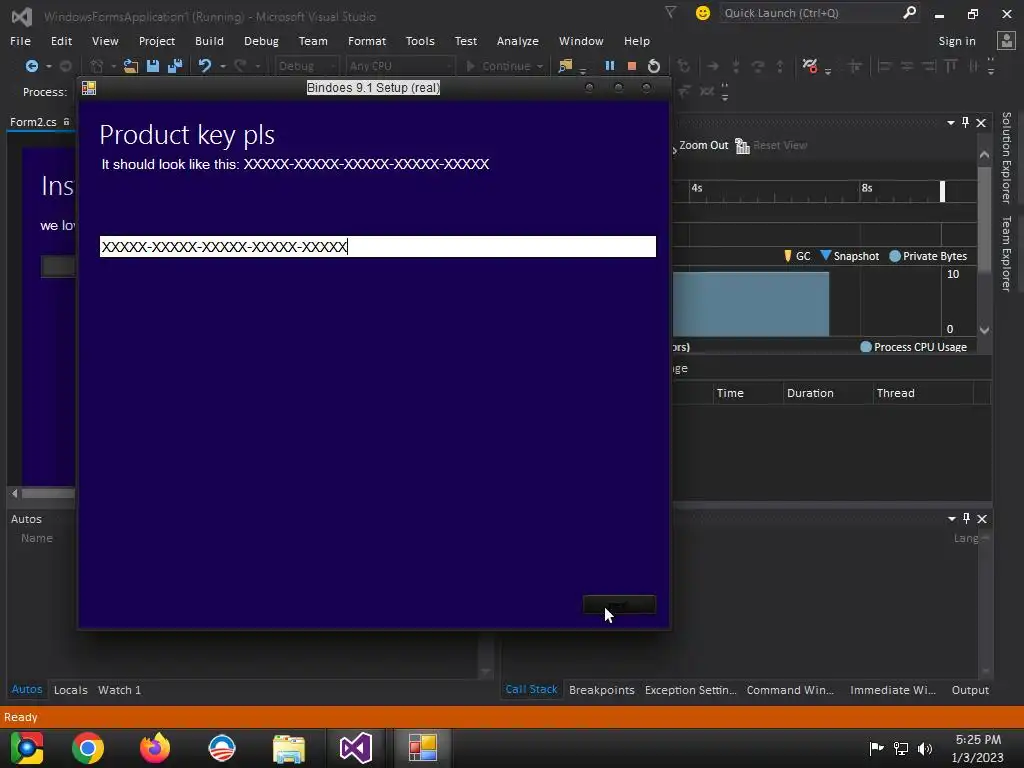This screenshot has height=768, width=1024.
Task: Click the Open File folder icon
Action: [x=131, y=66]
